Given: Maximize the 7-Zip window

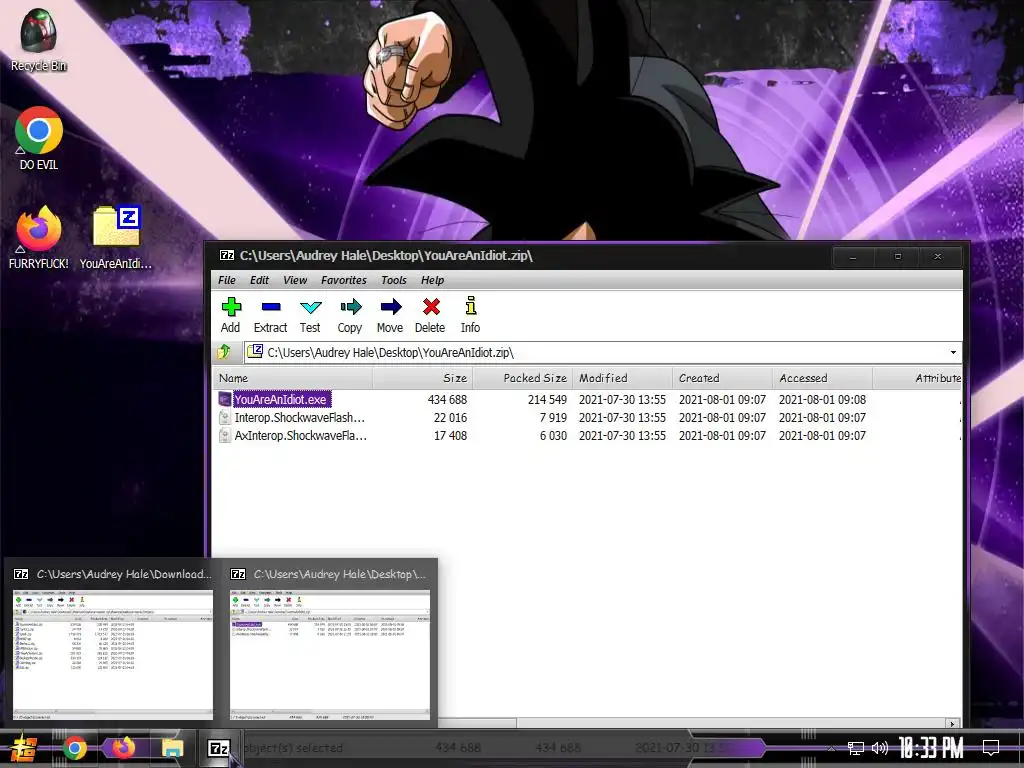Looking at the screenshot, I should [898, 257].
